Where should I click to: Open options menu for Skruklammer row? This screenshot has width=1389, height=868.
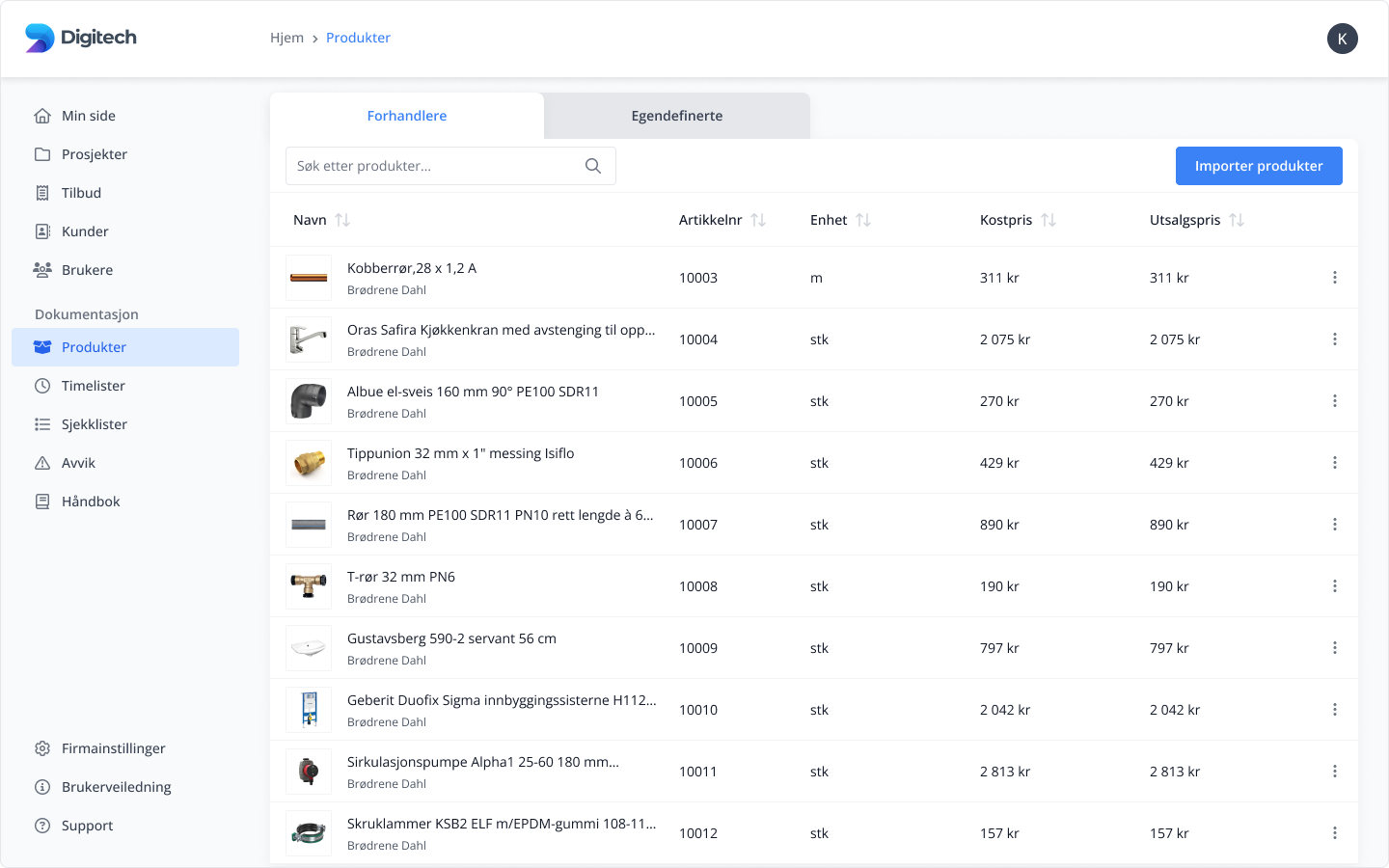coord(1335,833)
